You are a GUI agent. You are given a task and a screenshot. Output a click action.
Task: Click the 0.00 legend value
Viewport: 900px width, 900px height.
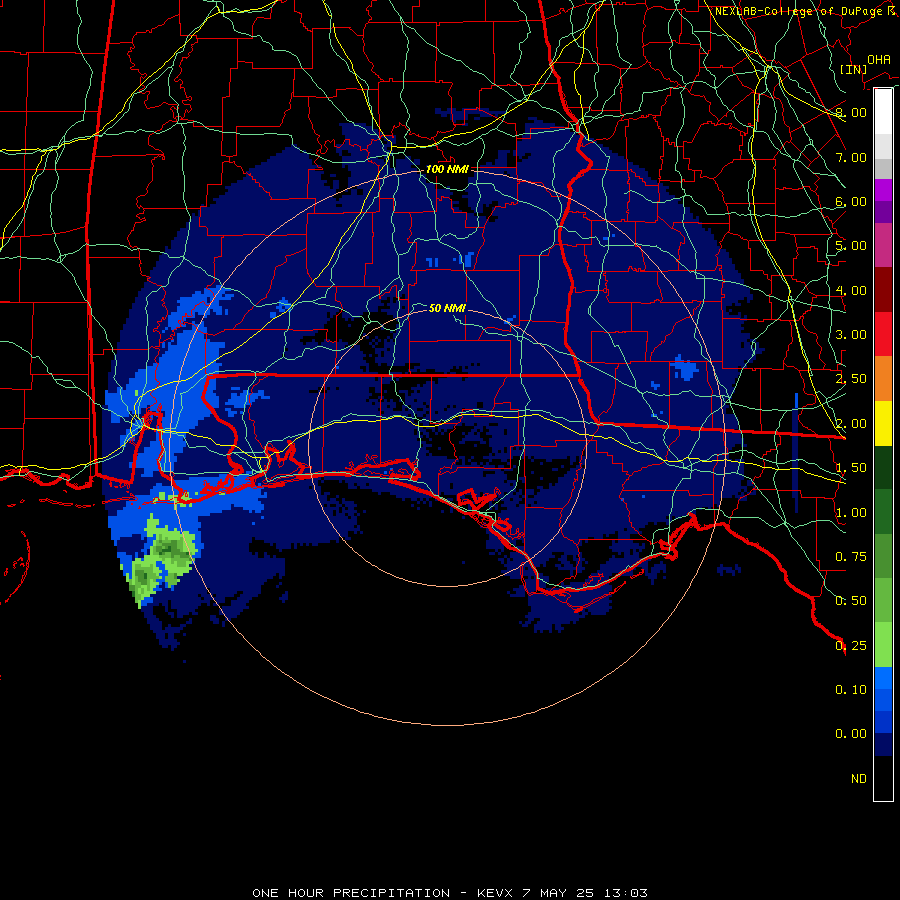click(851, 734)
